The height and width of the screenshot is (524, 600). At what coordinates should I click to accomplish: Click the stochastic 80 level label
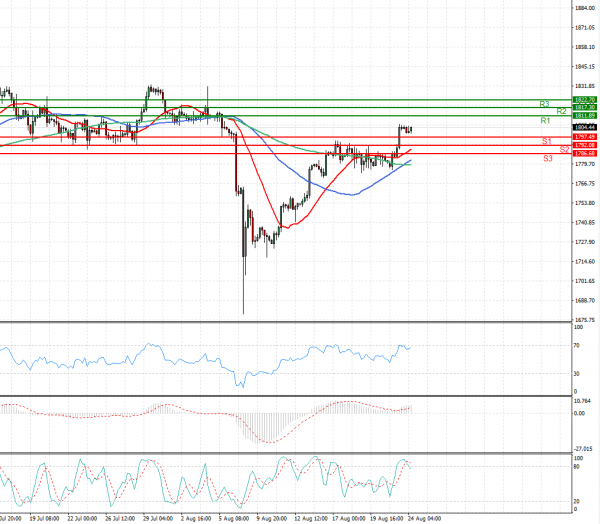tap(577, 467)
